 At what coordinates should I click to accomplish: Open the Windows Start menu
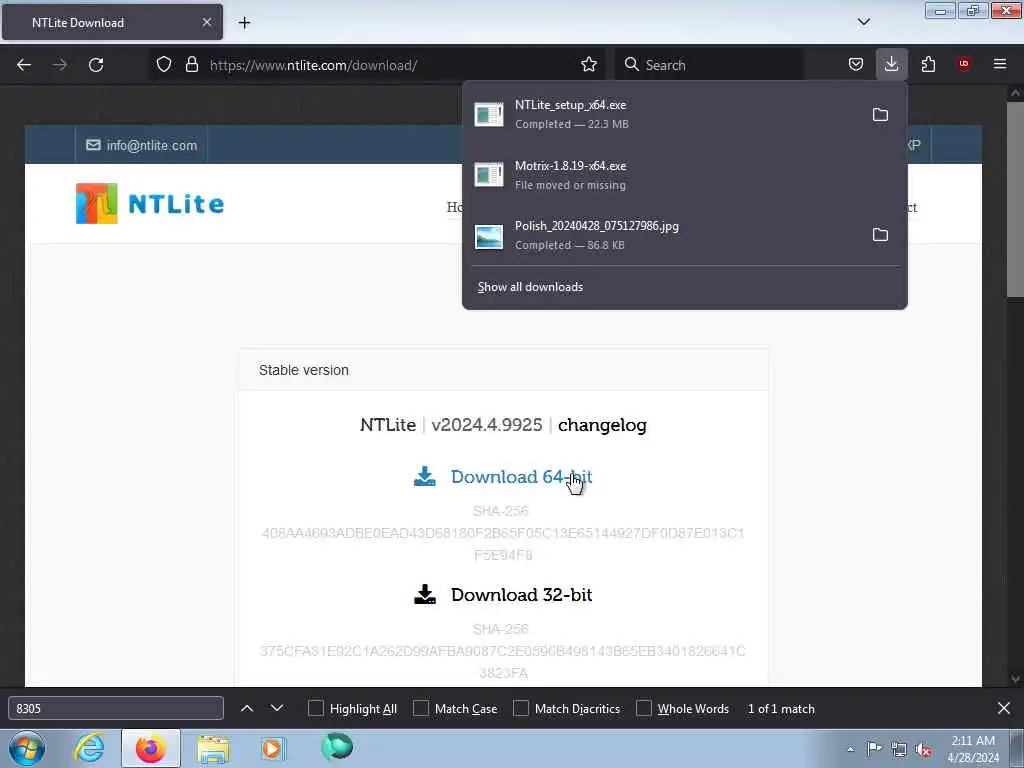(x=27, y=748)
